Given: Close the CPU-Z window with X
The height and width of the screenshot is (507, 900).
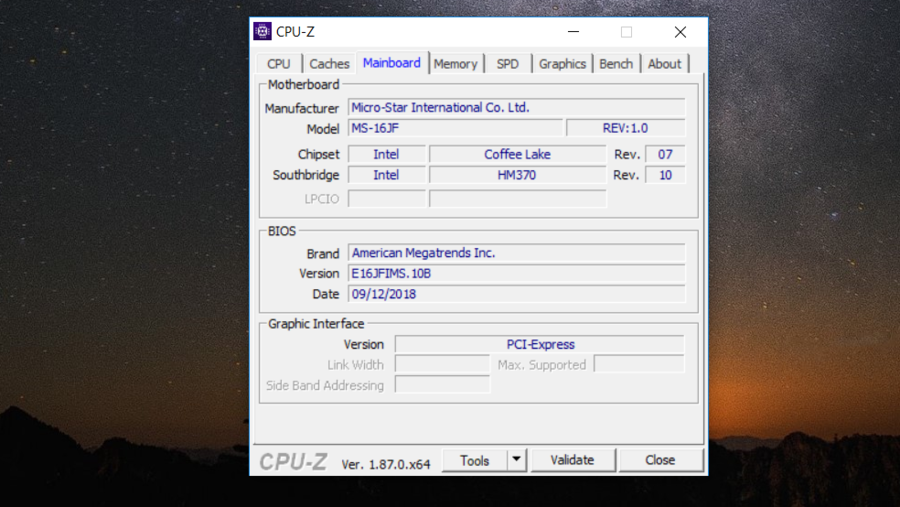Looking at the screenshot, I should [680, 32].
